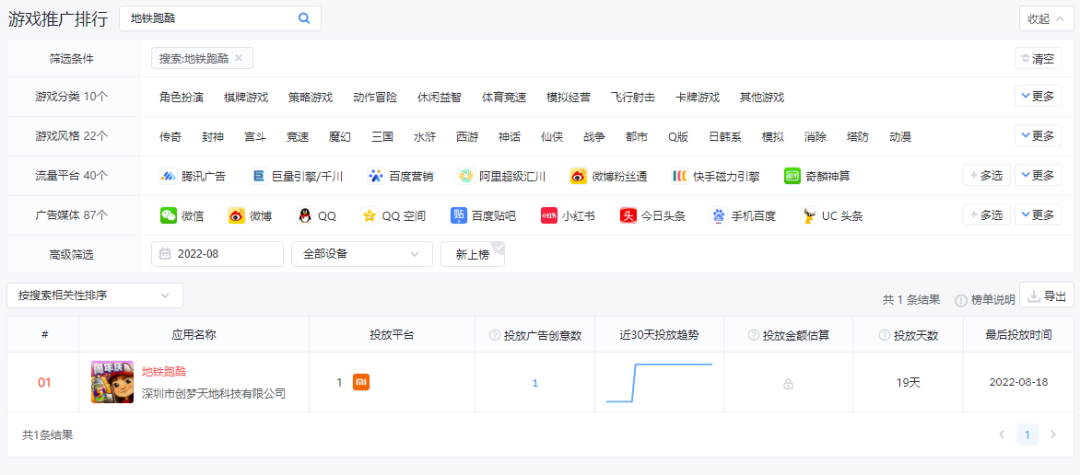The image size is (1080, 475).
Task: Click help icon beside 投放金额估算 header
Action: [753, 335]
